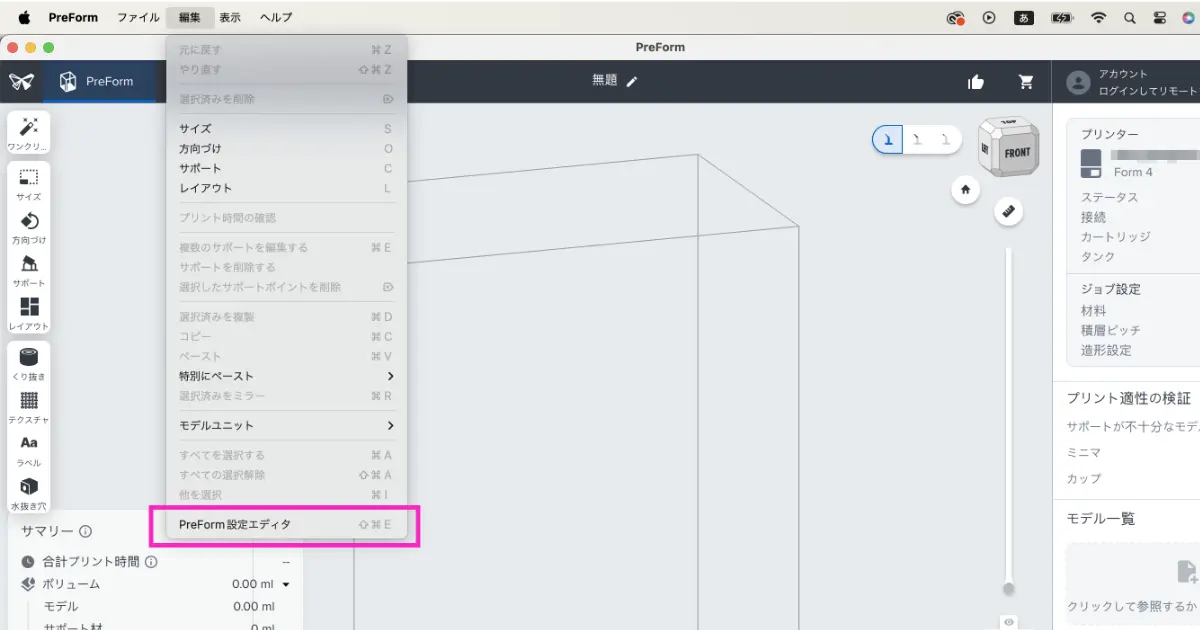The width and height of the screenshot is (1200, 630).
Task: Open the サポート tool in left toolbar
Action: (28, 270)
